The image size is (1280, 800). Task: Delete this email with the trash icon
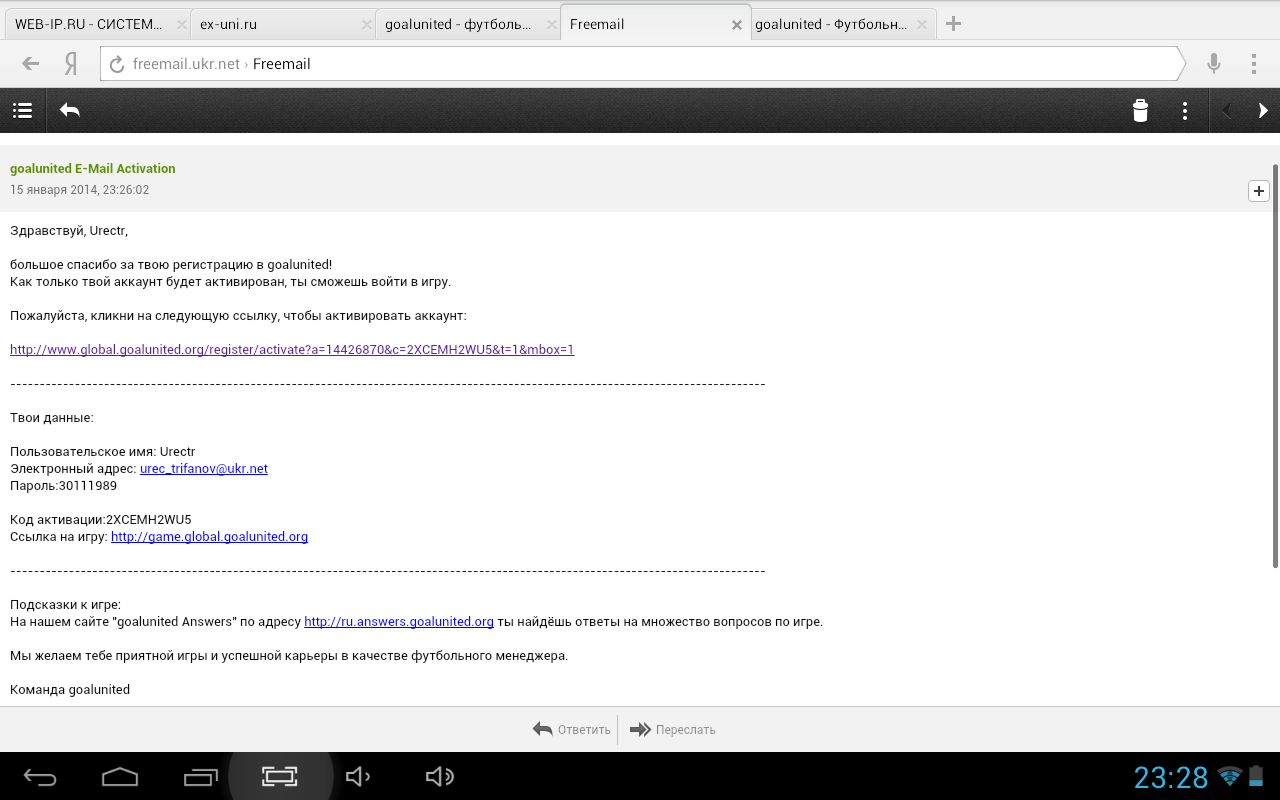tap(1140, 111)
